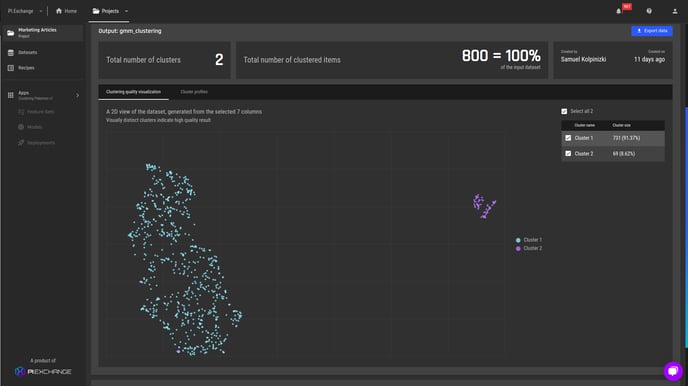Toggle the Select all 2 checkbox
The width and height of the screenshot is (688, 386).
point(564,111)
